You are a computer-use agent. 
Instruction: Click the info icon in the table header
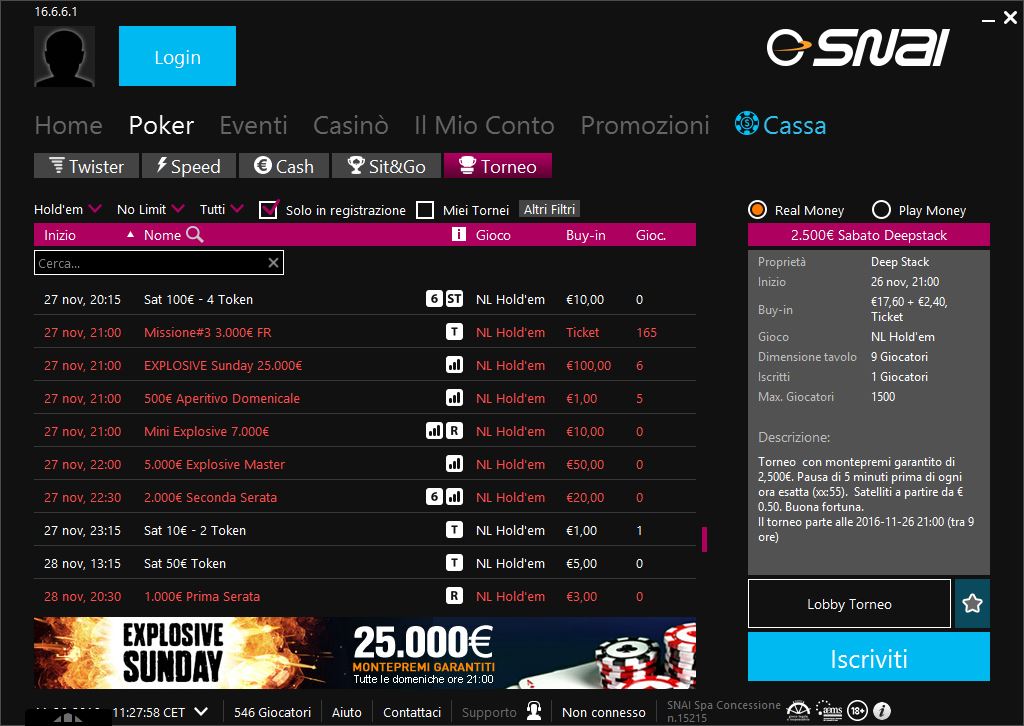(459, 235)
